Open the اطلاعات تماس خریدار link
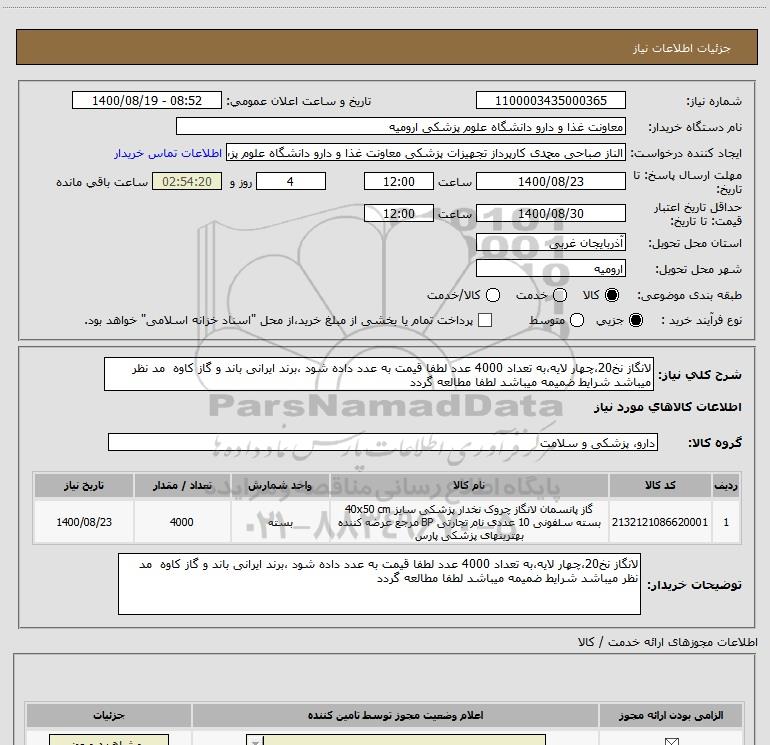 (x=168, y=153)
